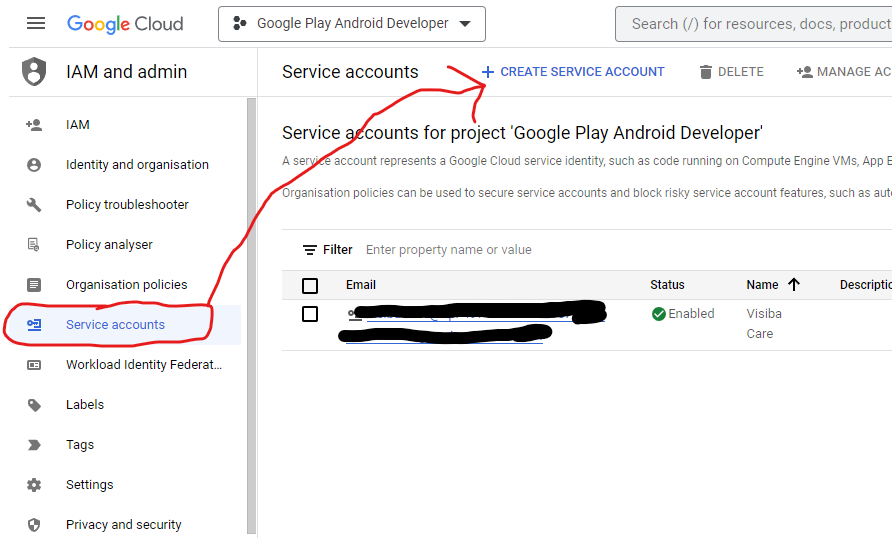
Task: Open Organisation policies
Action: pyautogui.click(x=126, y=284)
